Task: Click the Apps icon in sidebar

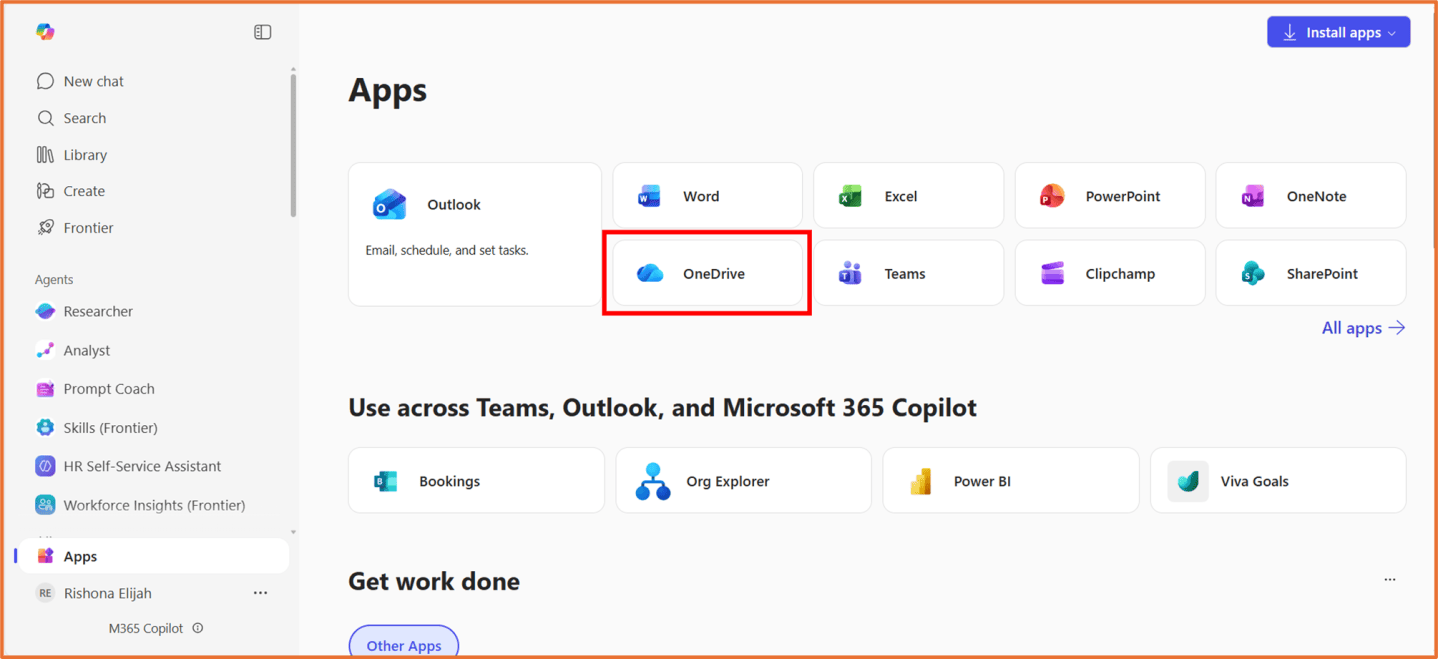Action: pos(45,556)
